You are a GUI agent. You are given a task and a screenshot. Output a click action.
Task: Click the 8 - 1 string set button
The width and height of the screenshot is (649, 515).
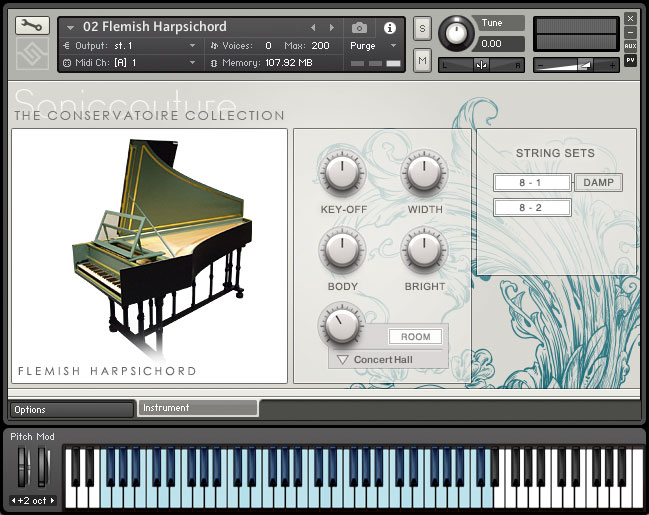pos(531,183)
